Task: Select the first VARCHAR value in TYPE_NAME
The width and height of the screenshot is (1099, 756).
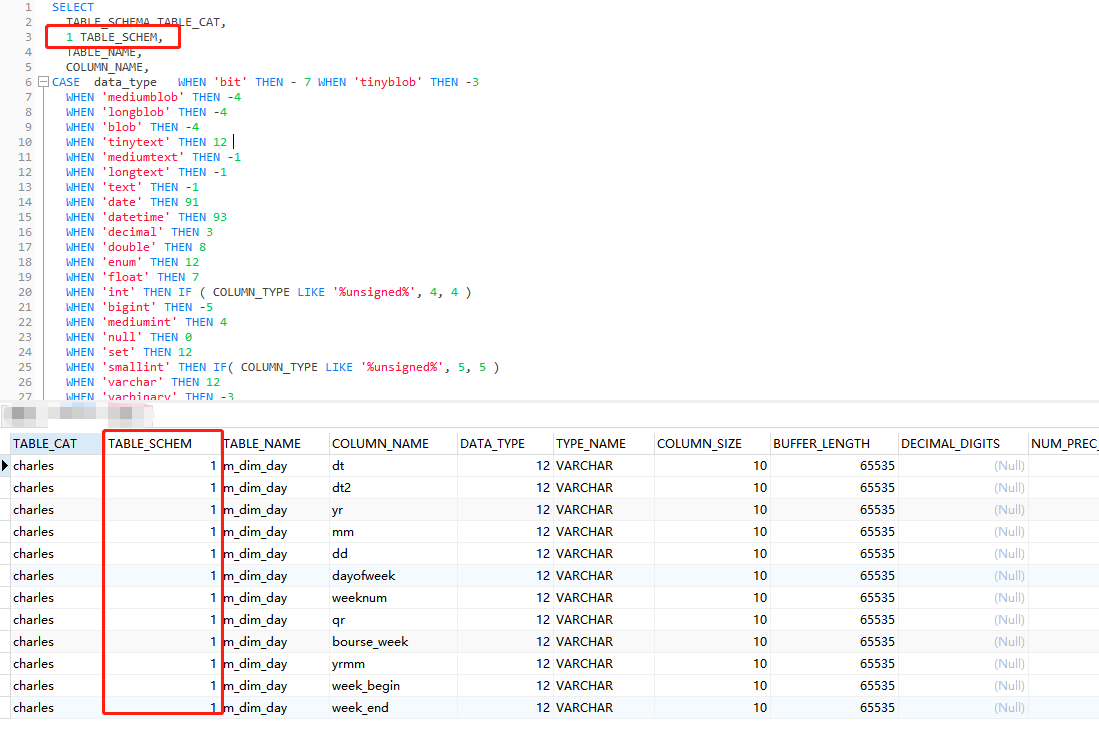Action: pos(587,465)
